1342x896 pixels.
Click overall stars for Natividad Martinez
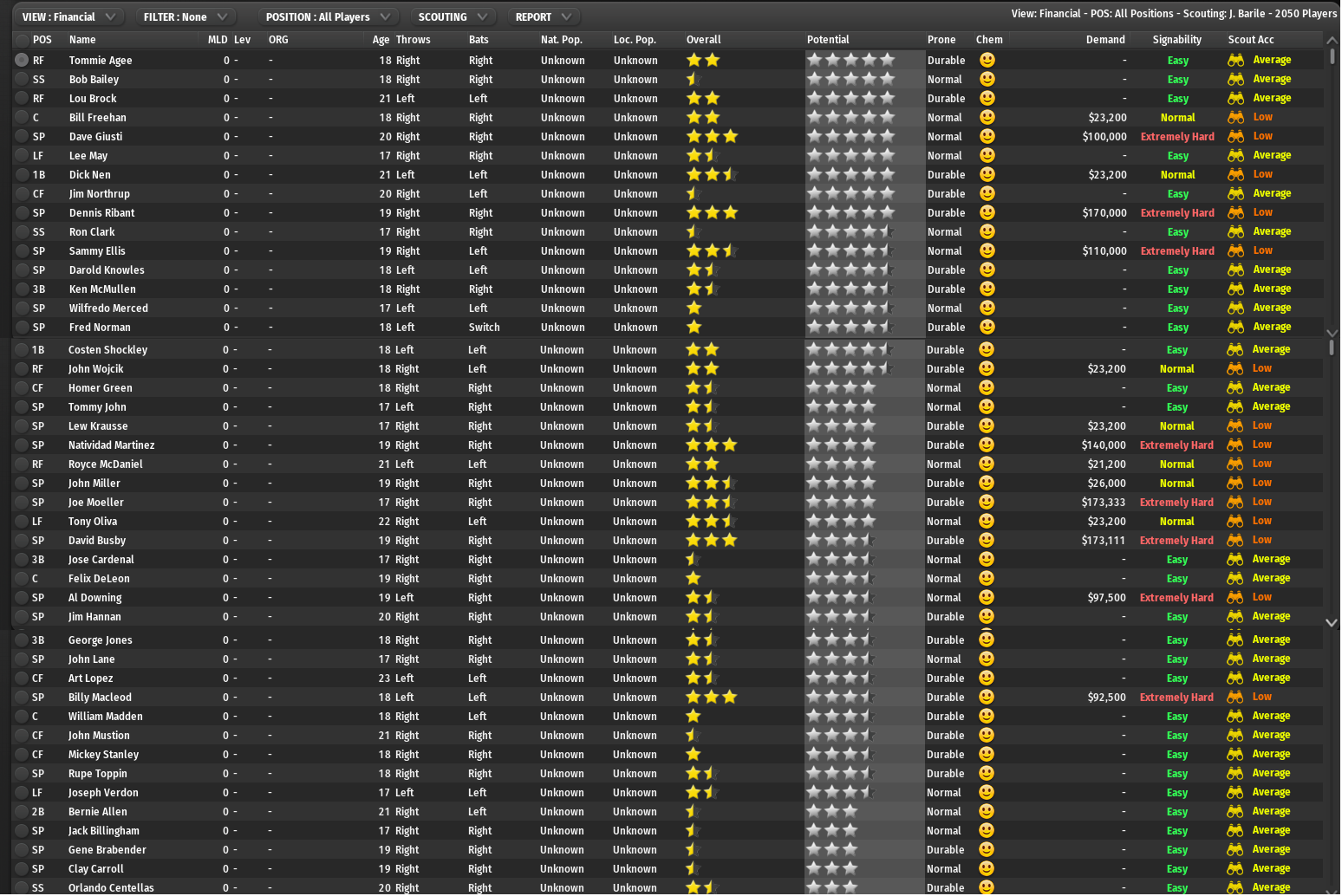[x=711, y=445]
